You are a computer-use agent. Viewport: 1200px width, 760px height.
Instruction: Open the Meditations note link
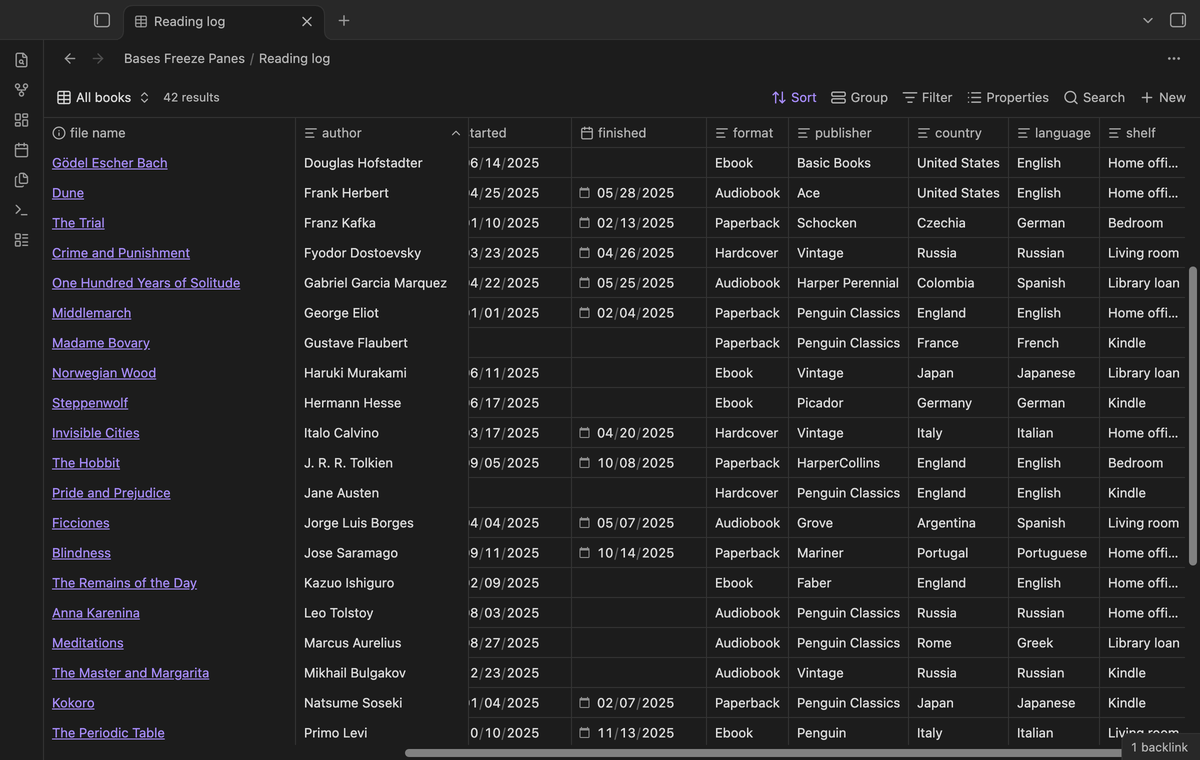coord(88,643)
